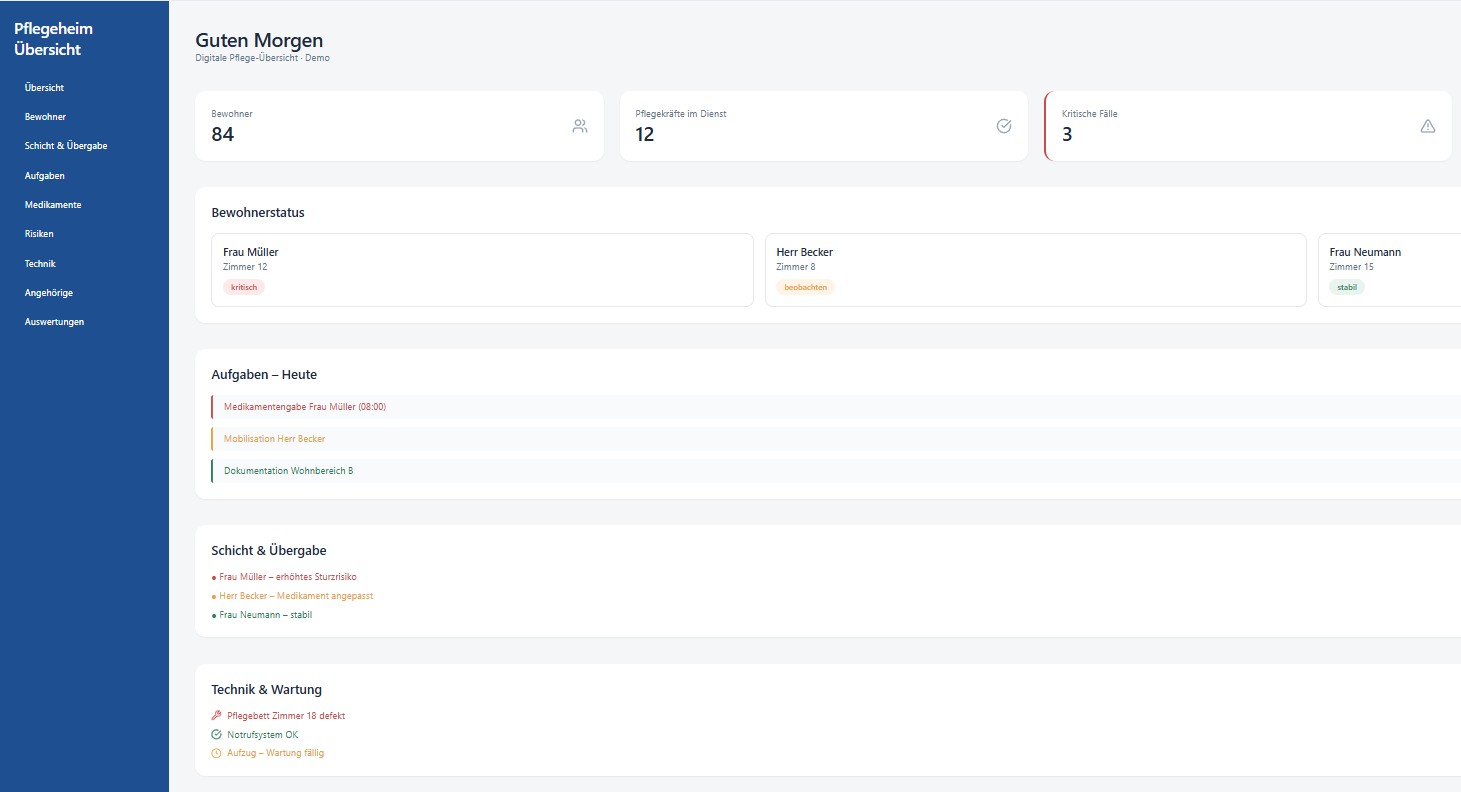This screenshot has width=1461, height=792.
Task: Open Frau Müller's resident card
Action: [482, 269]
